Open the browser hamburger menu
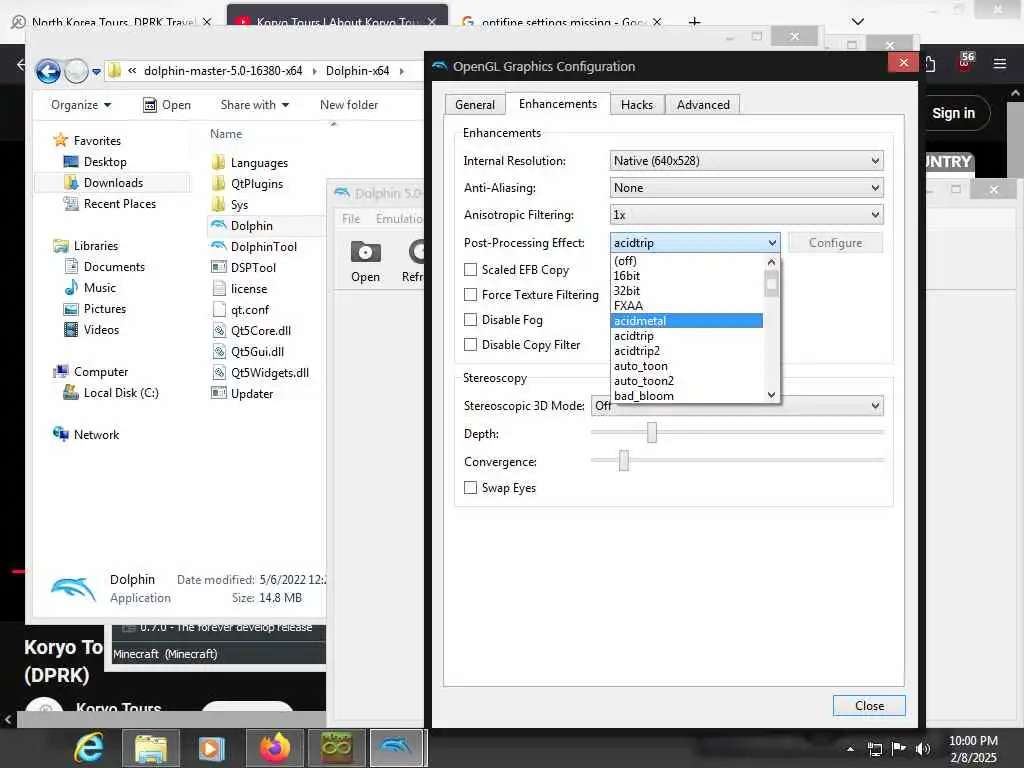Image resolution: width=1024 pixels, height=768 pixels. (x=999, y=64)
